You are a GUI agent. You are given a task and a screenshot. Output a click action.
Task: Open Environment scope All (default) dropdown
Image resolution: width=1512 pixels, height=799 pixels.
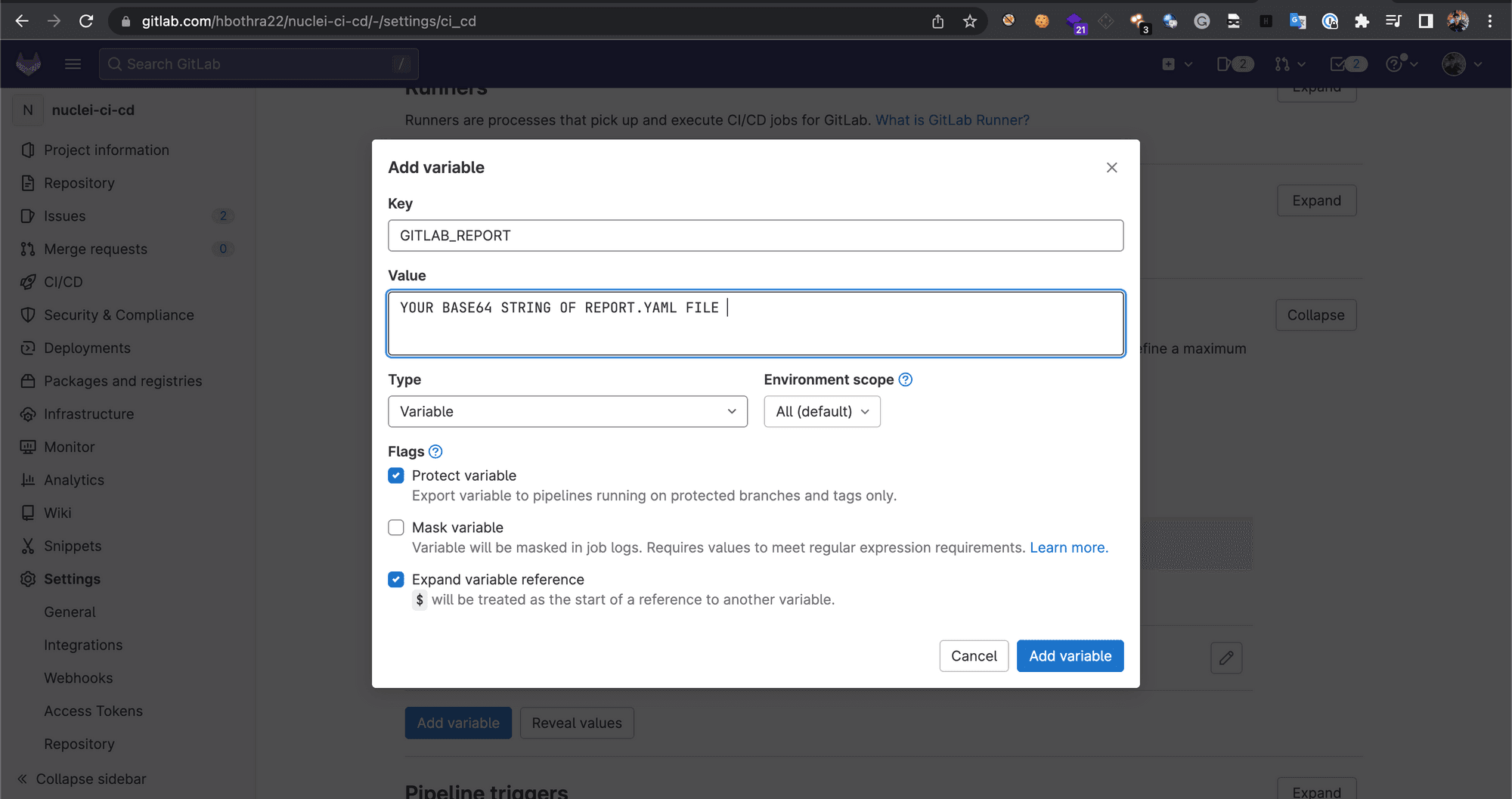pyautogui.click(x=822, y=411)
